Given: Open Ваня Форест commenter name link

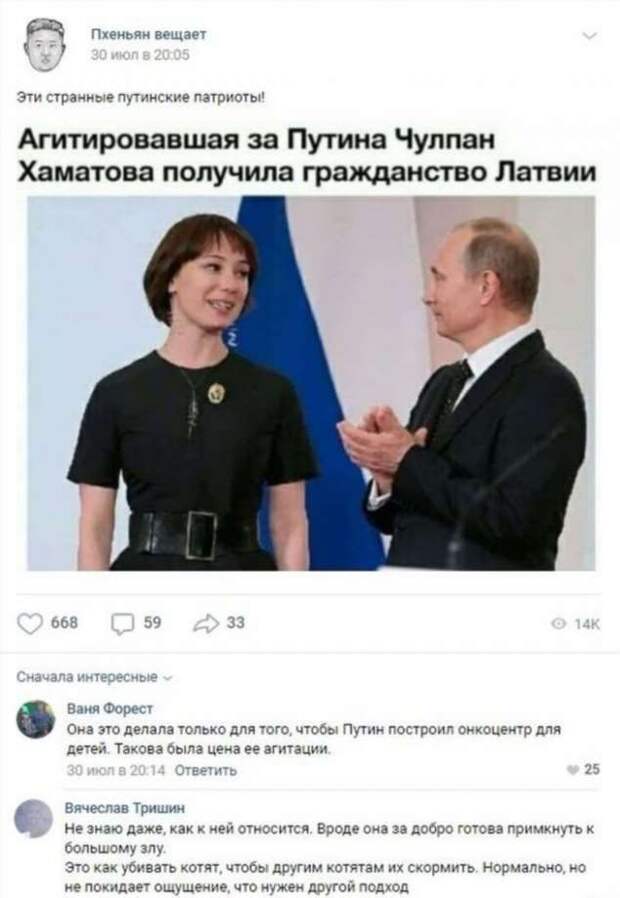Looking at the screenshot, I should tap(110, 708).
